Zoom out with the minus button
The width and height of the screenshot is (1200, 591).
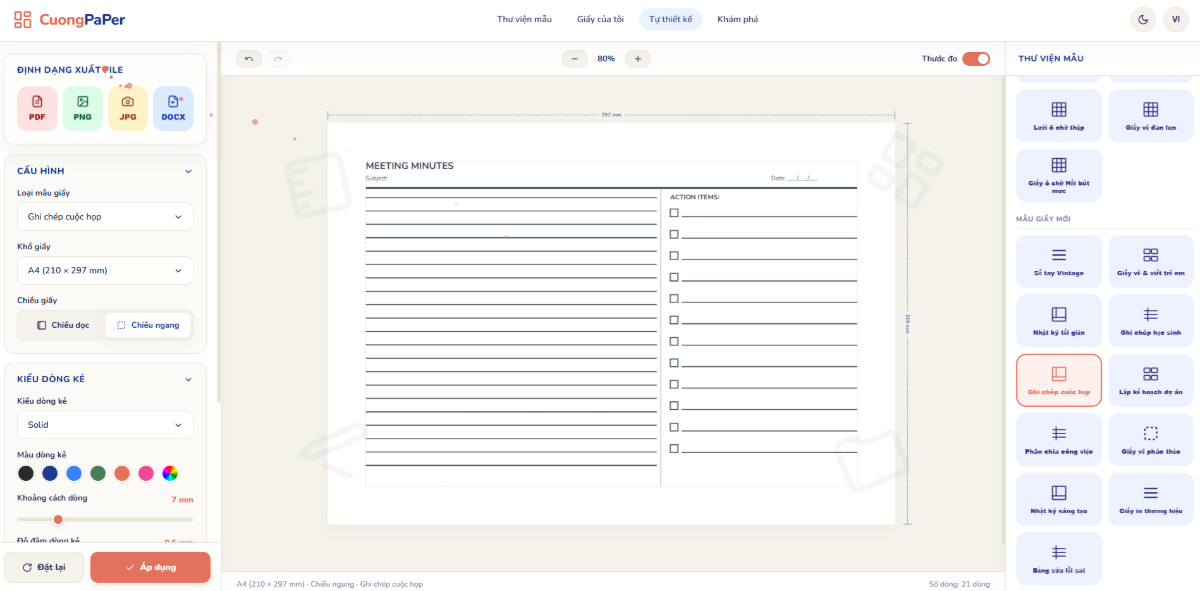point(575,59)
